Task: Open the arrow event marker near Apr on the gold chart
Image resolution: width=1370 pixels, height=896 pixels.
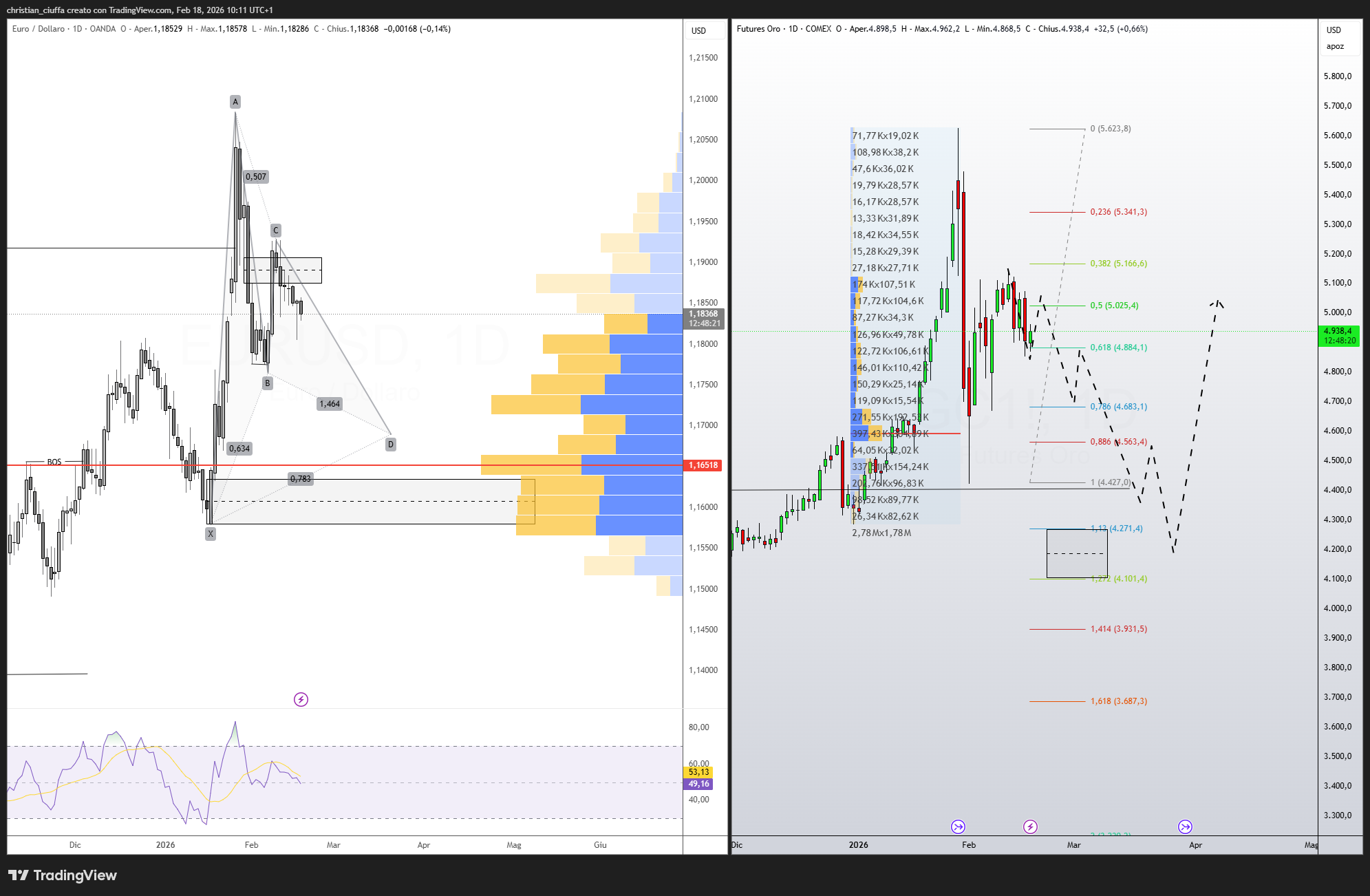Action: (1185, 826)
